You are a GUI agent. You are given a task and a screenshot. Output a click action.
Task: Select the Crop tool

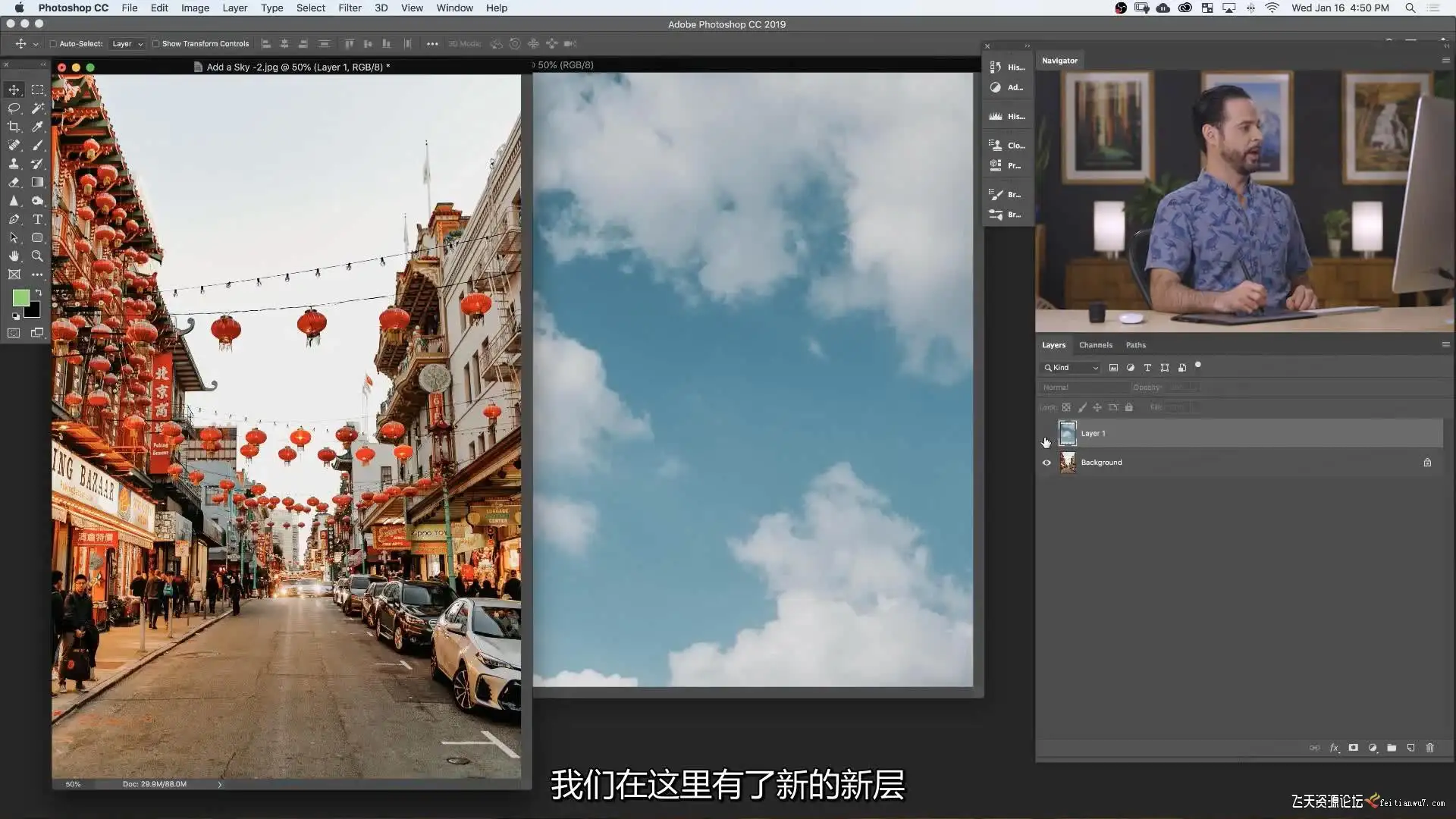pos(14,127)
